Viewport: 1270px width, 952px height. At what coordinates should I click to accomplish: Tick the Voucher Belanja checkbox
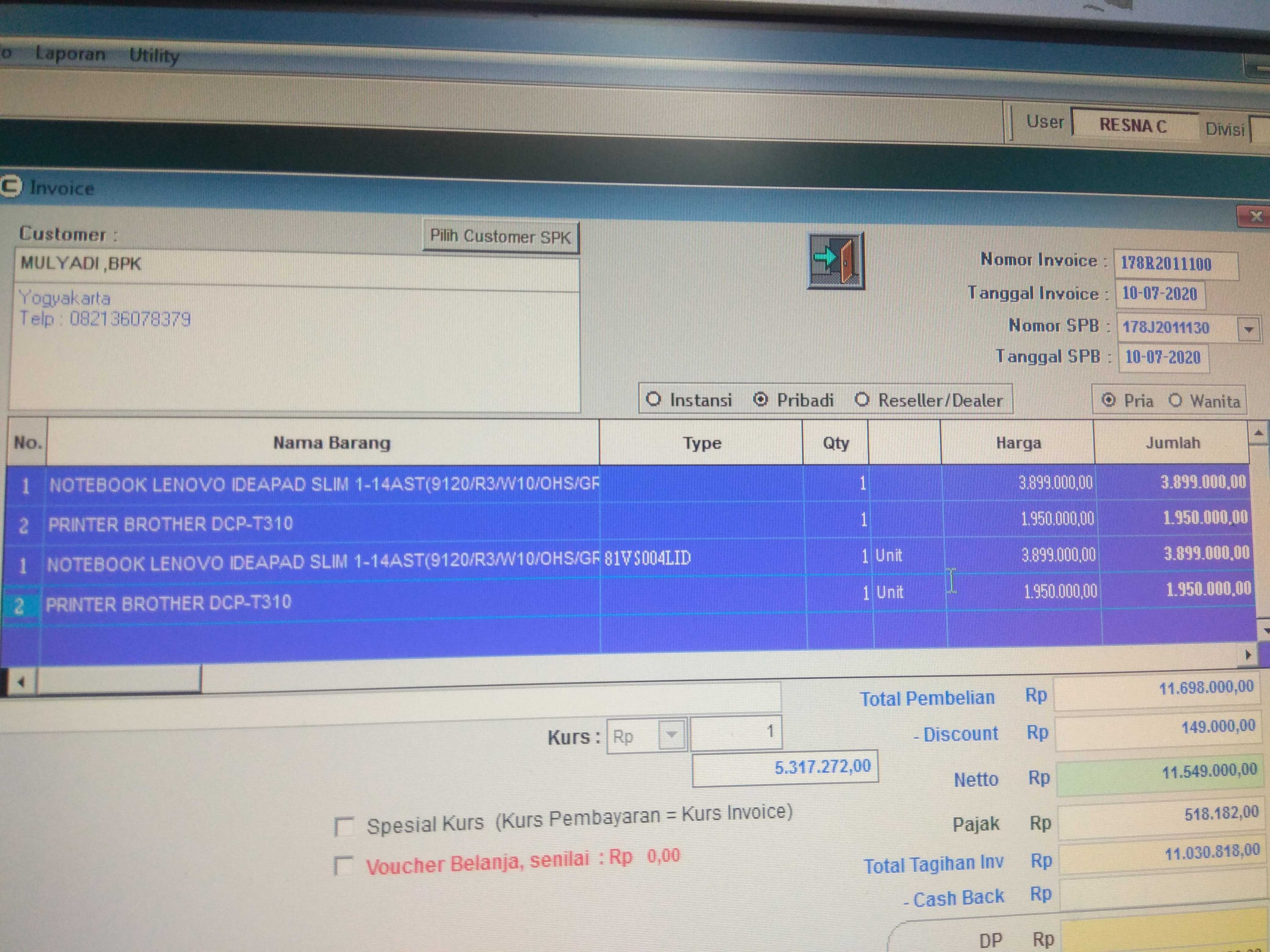343,865
